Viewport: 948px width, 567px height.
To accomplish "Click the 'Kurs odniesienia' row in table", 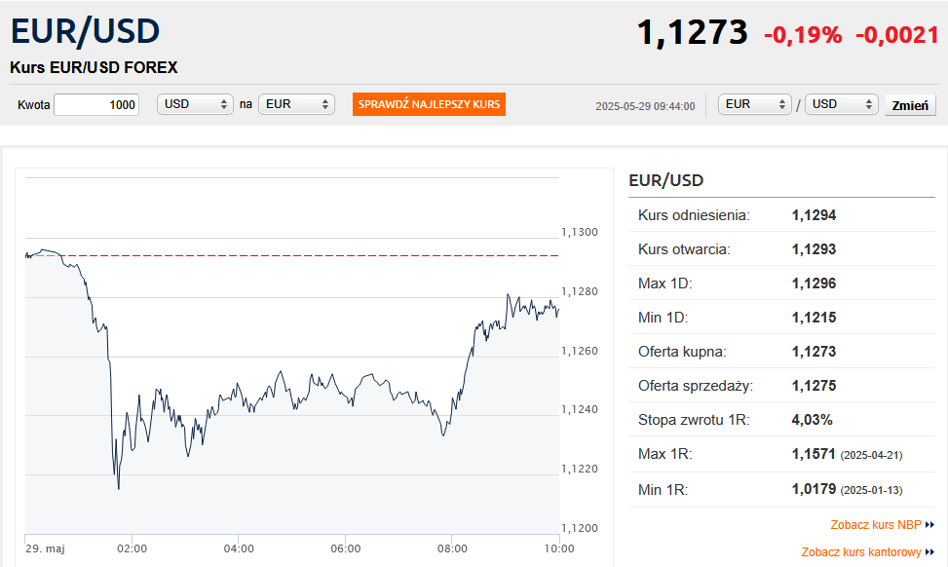I will pyautogui.click(x=693, y=215).
